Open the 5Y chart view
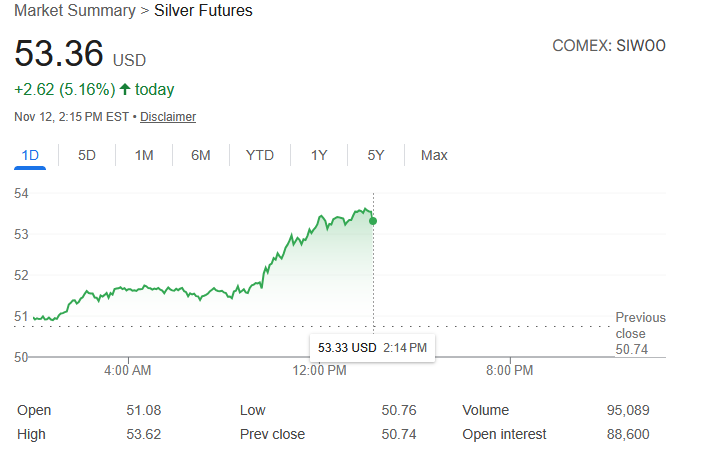The width and height of the screenshot is (709, 461). click(376, 155)
